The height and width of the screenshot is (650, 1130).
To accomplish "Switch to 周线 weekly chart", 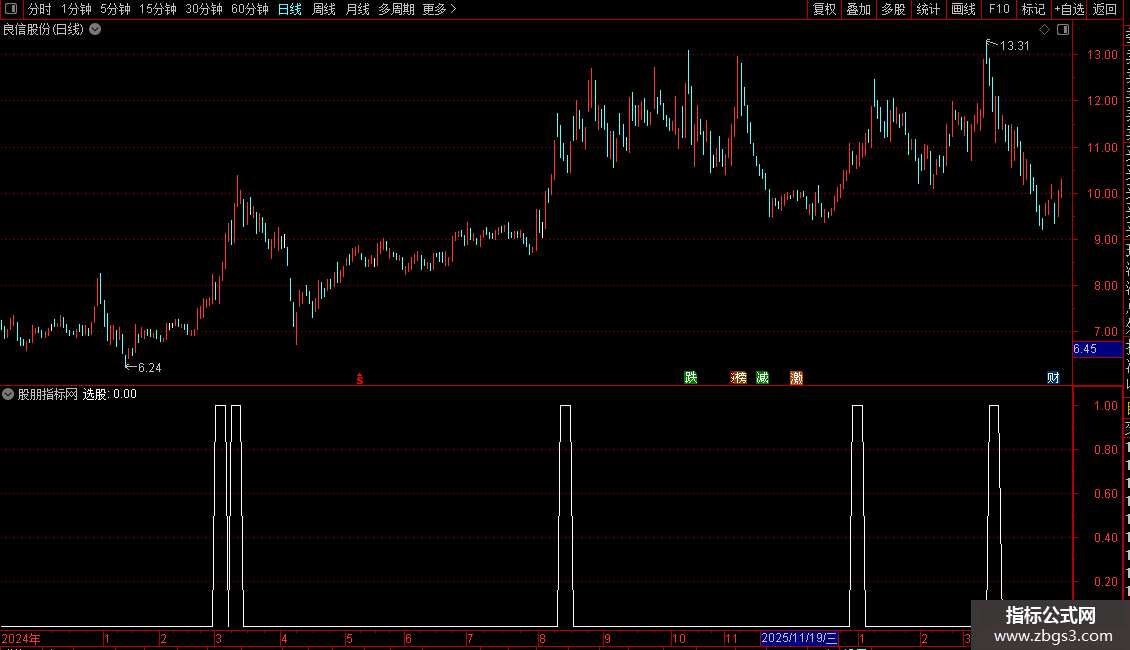I will click(324, 9).
